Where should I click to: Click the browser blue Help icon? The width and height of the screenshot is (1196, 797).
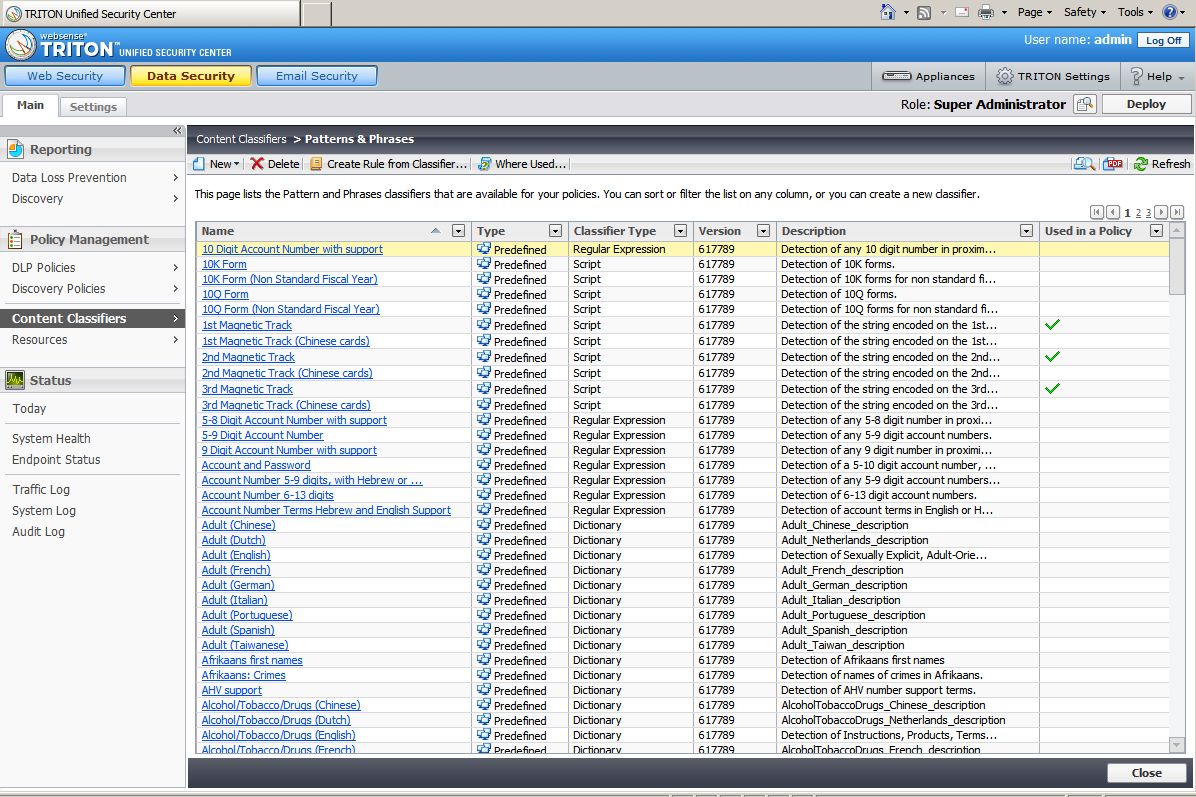[1169, 11]
